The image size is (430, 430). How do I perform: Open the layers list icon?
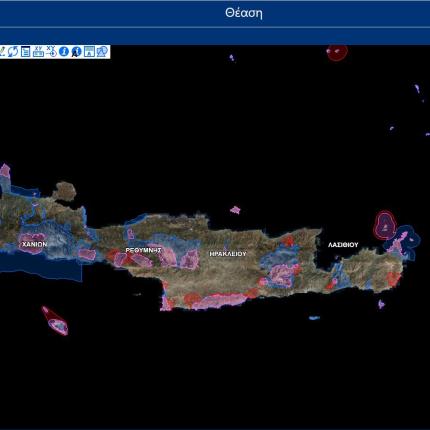26,52
